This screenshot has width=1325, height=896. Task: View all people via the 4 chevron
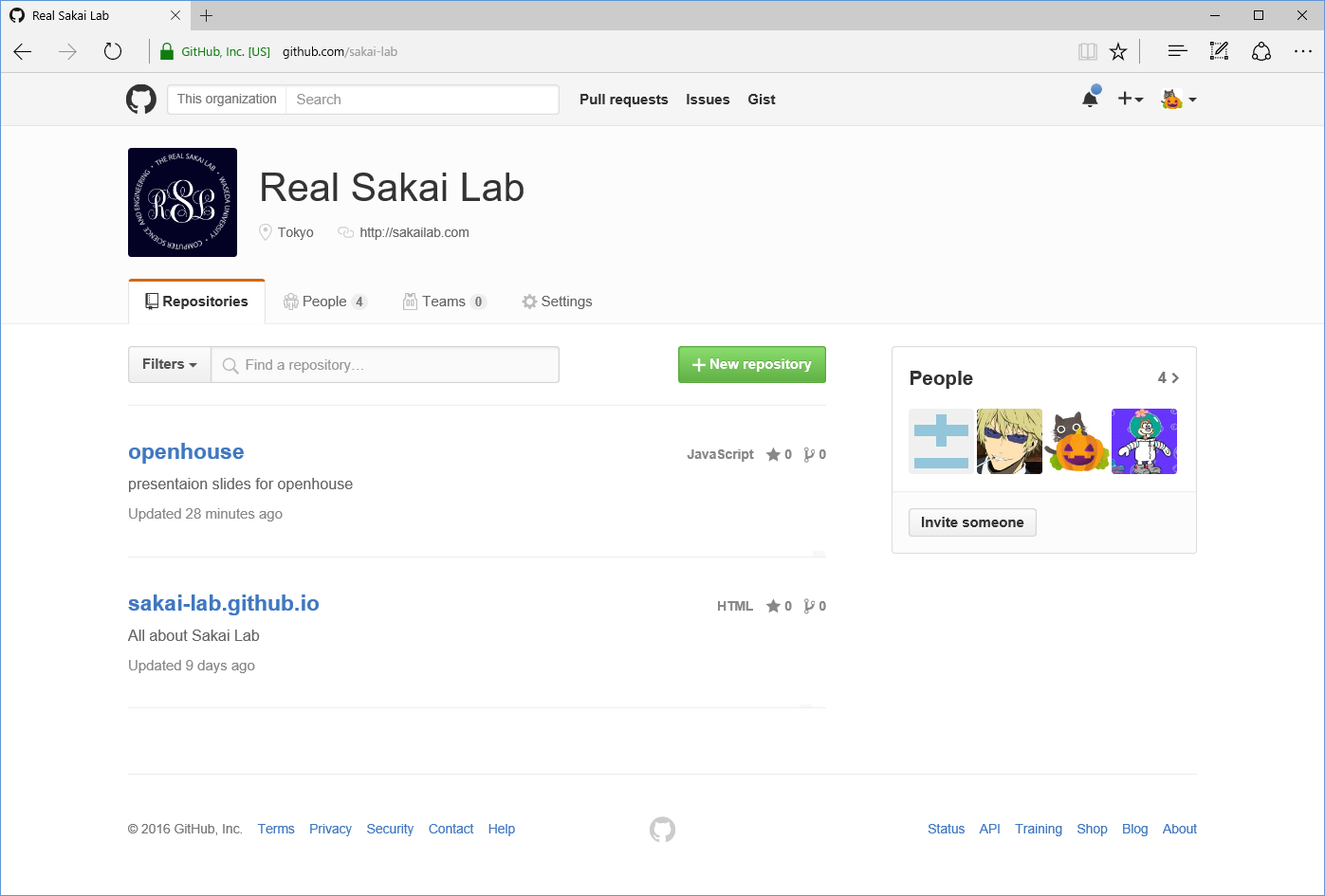[x=1169, y=378]
